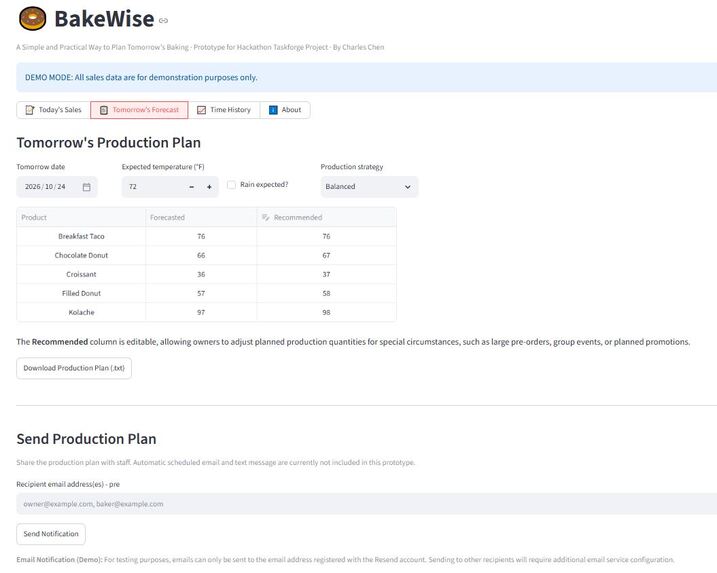Click Tomorrow's Production Plan heading

click(109, 143)
